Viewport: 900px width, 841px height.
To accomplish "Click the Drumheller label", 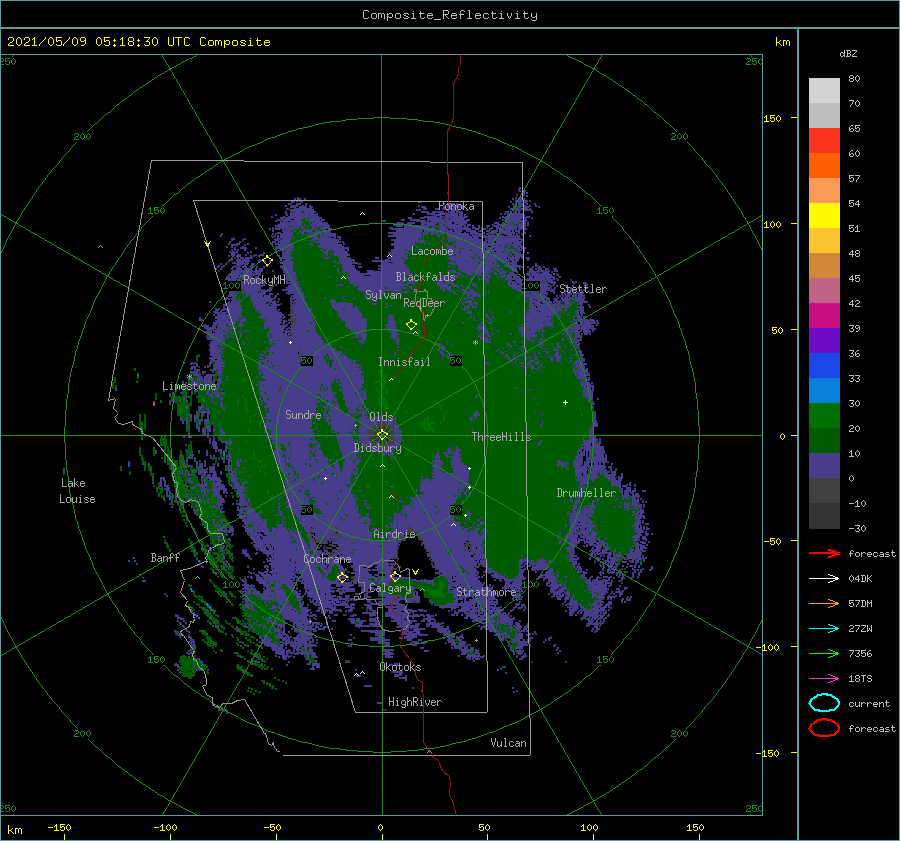I will (586, 493).
